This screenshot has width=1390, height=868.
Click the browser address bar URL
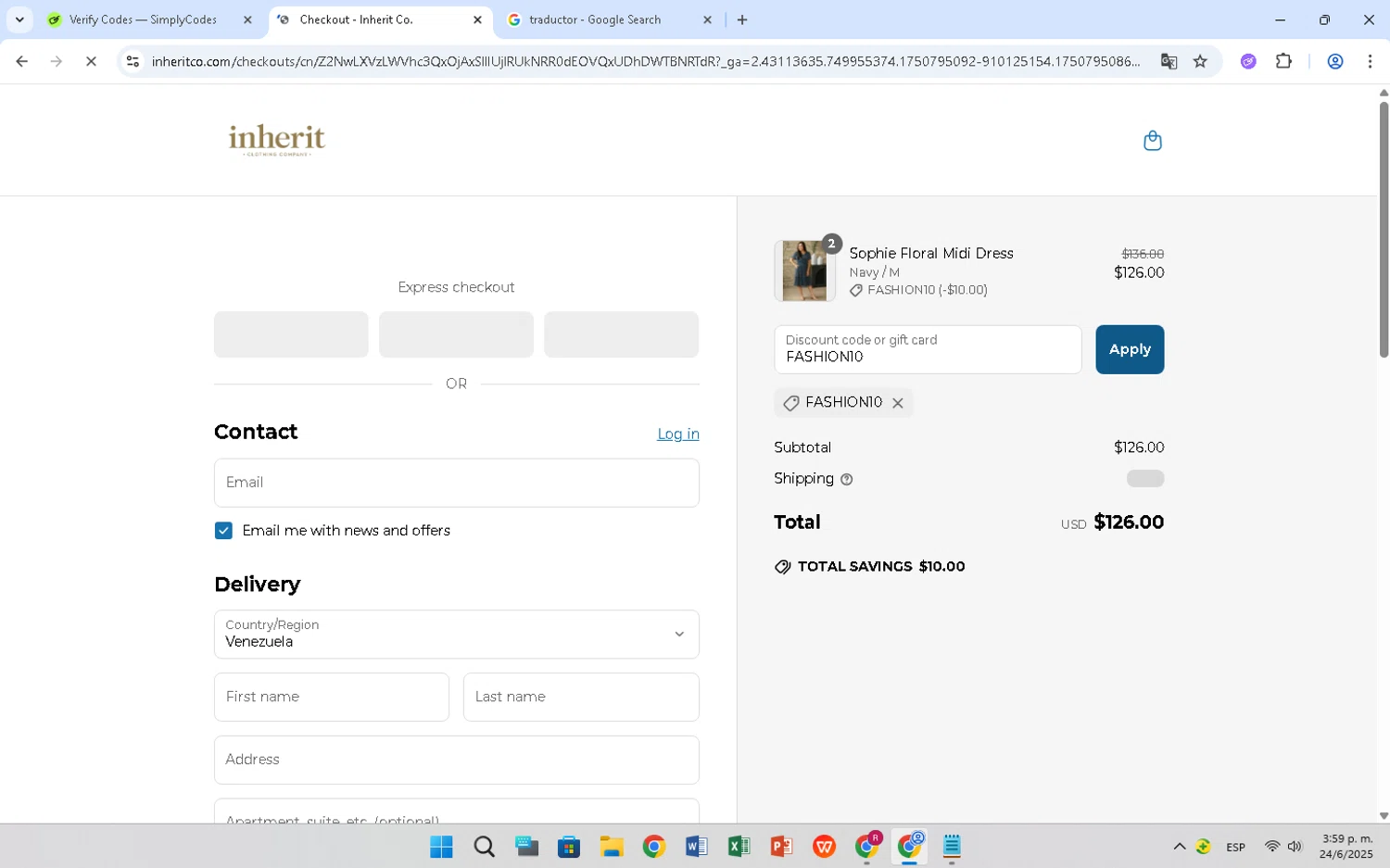coord(646,61)
